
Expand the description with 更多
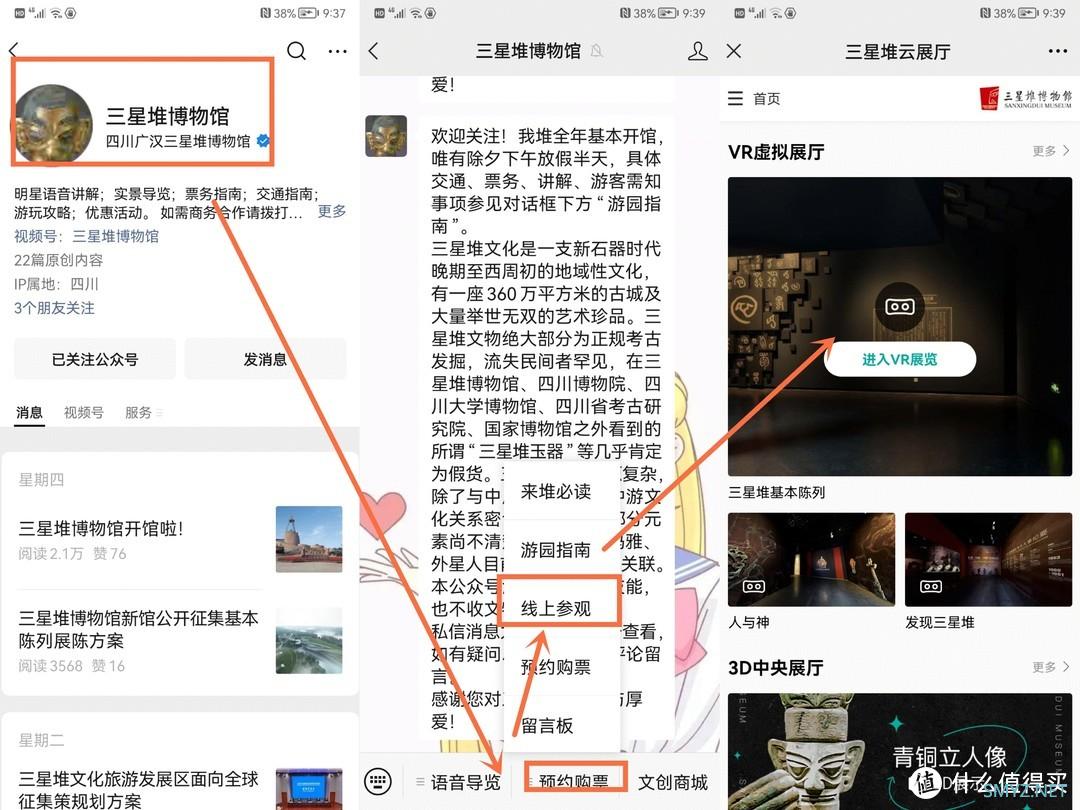tap(332, 211)
